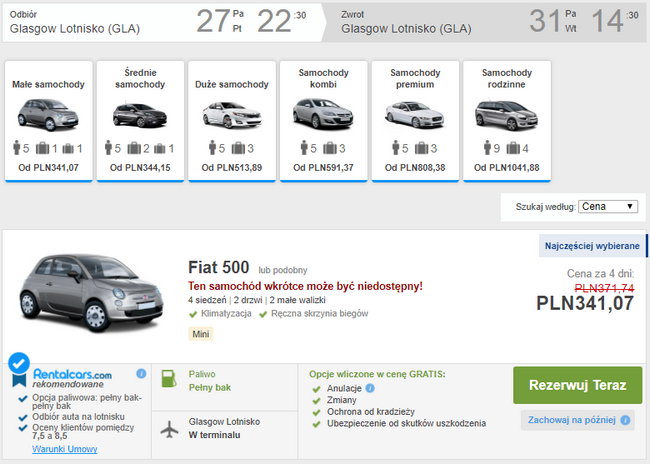650x464 pixels.
Task: Open the Szukaj według Cena dropdown
Action: coord(608,206)
